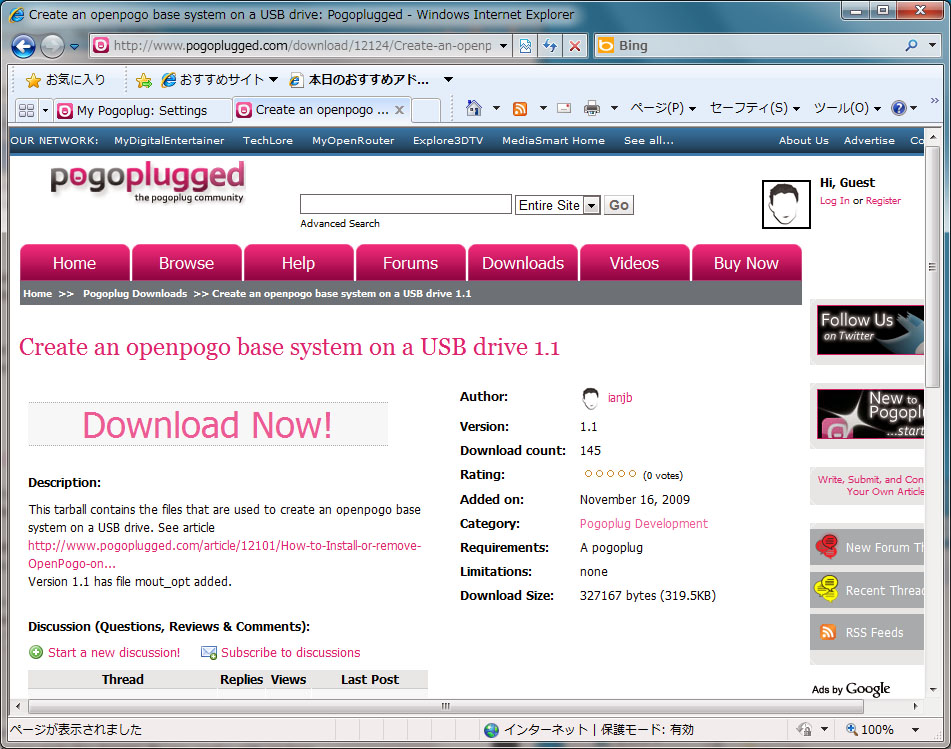Open the Home navigation tab

point(74,263)
